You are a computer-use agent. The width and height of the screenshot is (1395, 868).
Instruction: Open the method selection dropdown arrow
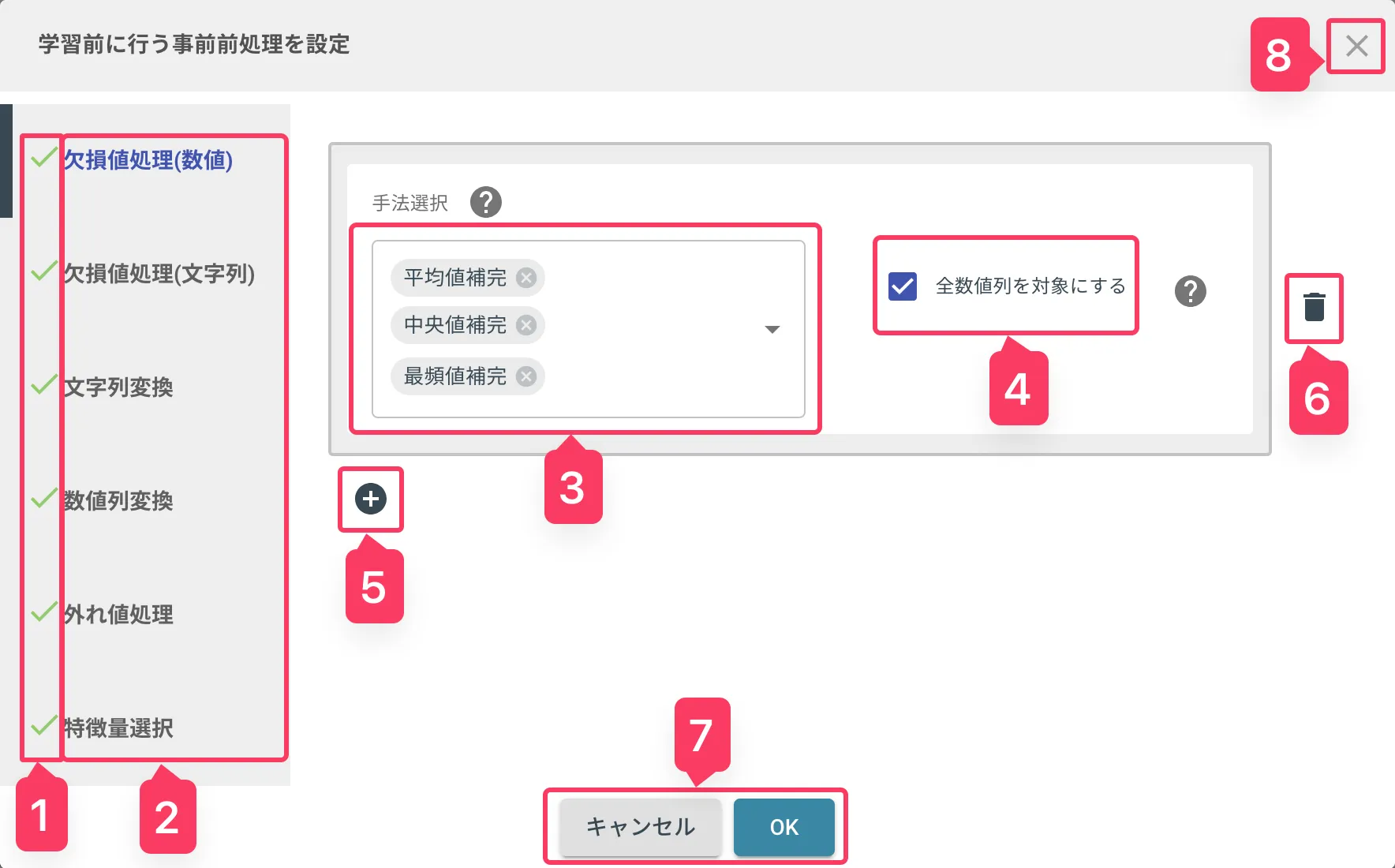click(772, 329)
